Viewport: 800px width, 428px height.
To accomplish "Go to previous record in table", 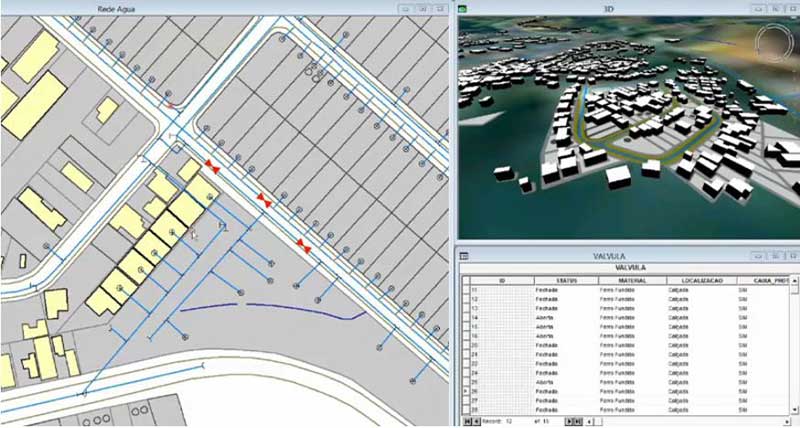I will pyautogui.click(x=475, y=421).
